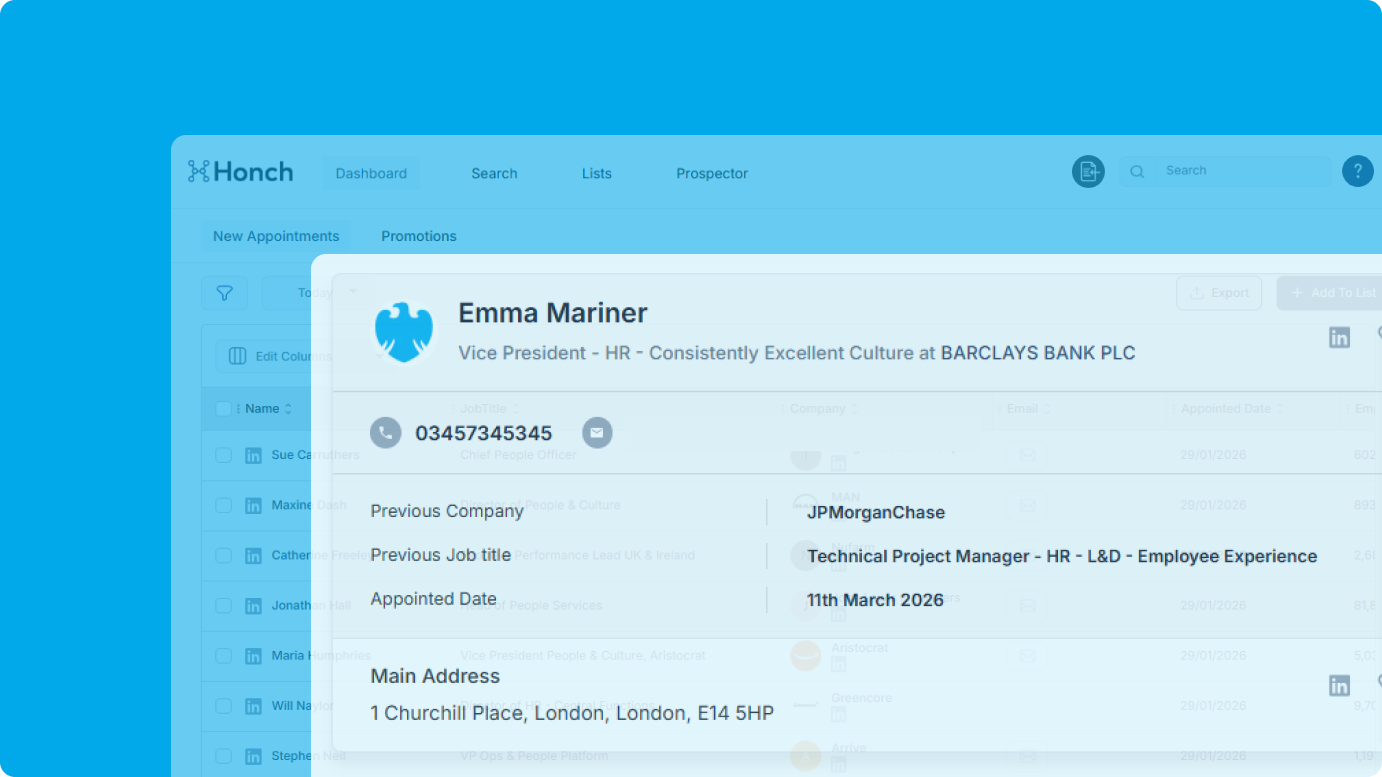Click the BARCLAYS BANK PLC company link

[x=1038, y=353]
